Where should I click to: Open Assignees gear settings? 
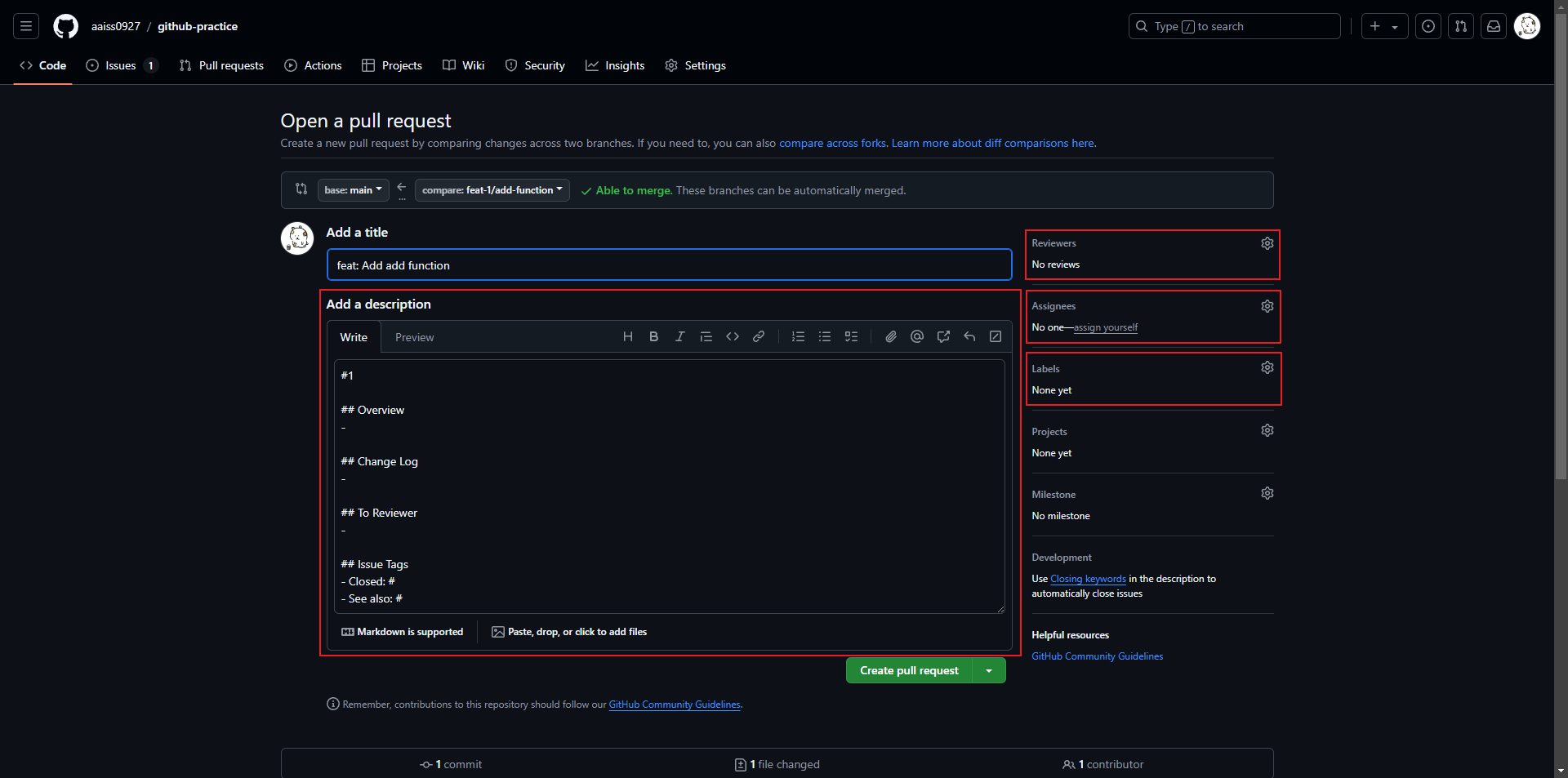click(x=1267, y=306)
